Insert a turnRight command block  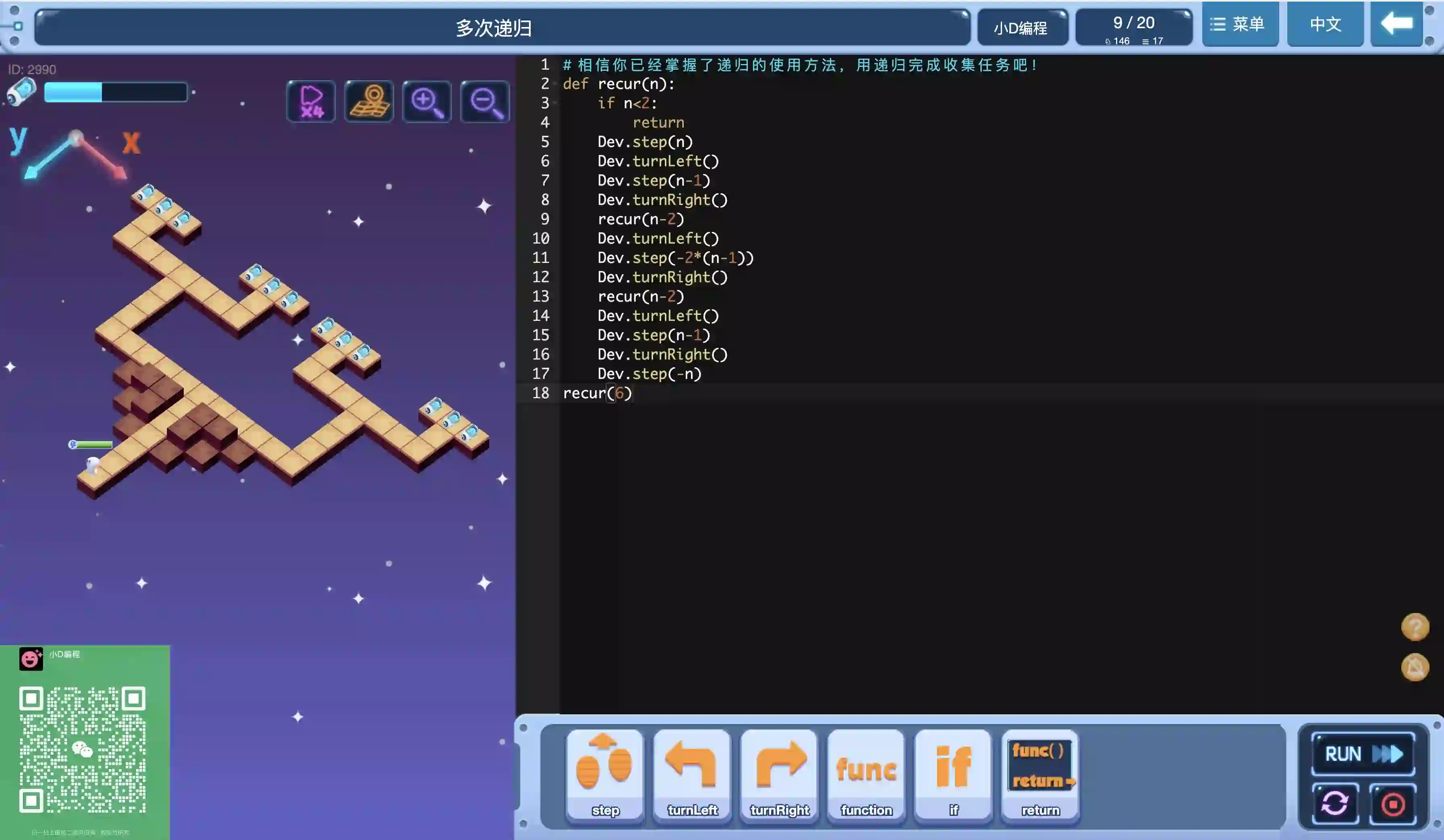pos(779,774)
